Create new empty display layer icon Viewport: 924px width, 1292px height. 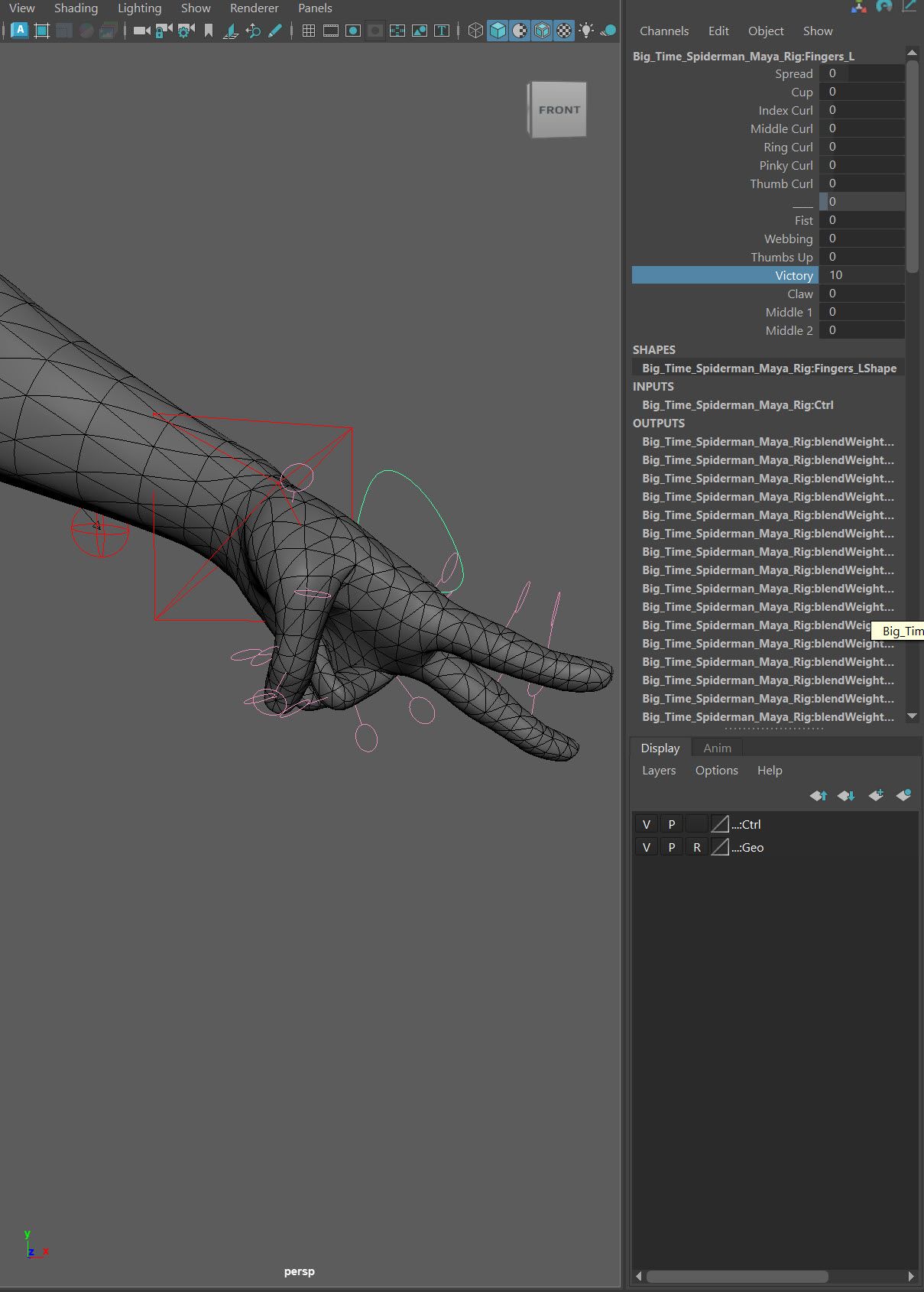(876, 795)
